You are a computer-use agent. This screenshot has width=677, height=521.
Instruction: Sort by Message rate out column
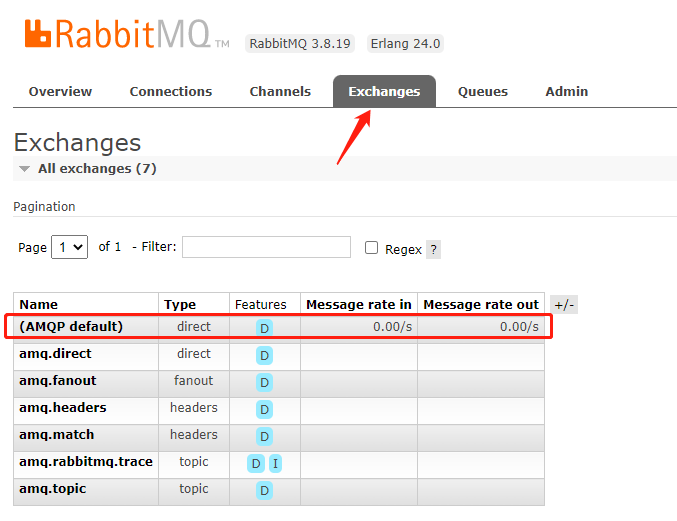coord(481,304)
